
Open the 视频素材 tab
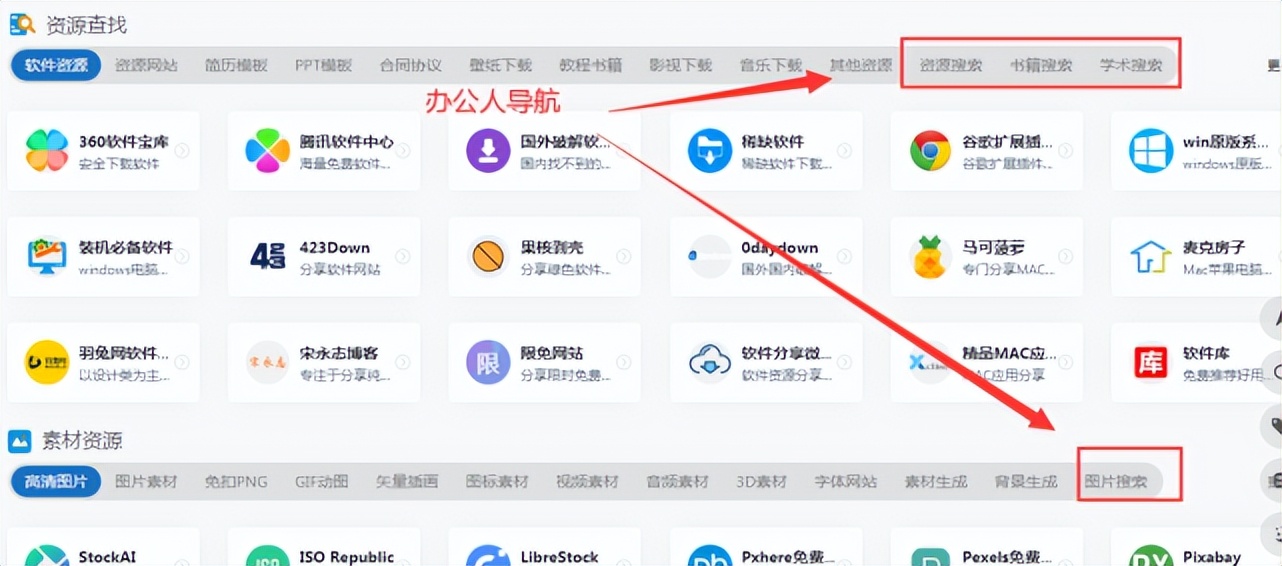(x=586, y=481)
